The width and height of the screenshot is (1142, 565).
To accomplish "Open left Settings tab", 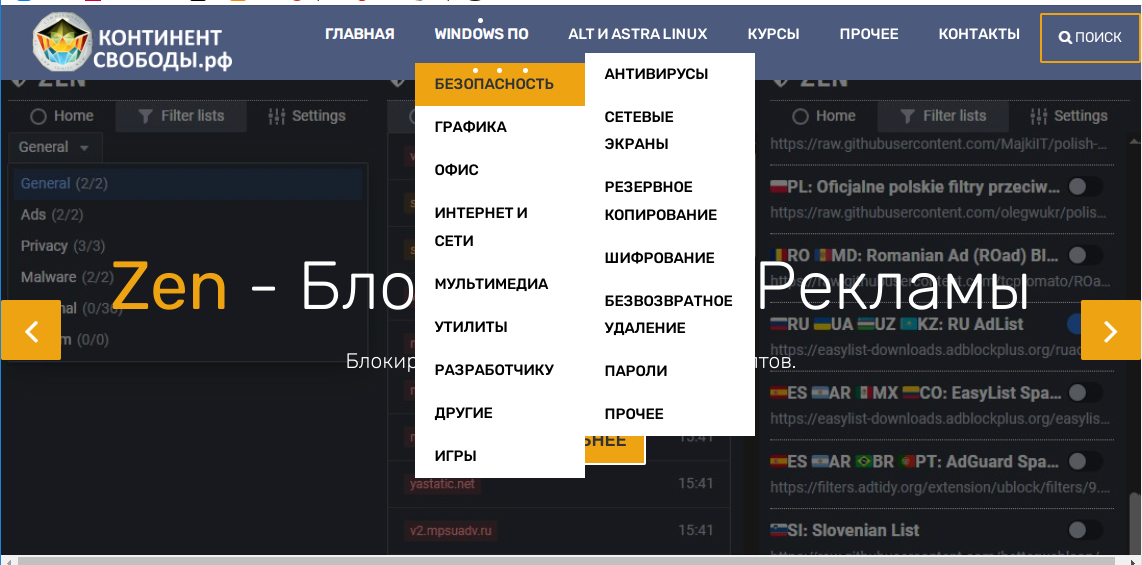I will [x=307, y=116].
